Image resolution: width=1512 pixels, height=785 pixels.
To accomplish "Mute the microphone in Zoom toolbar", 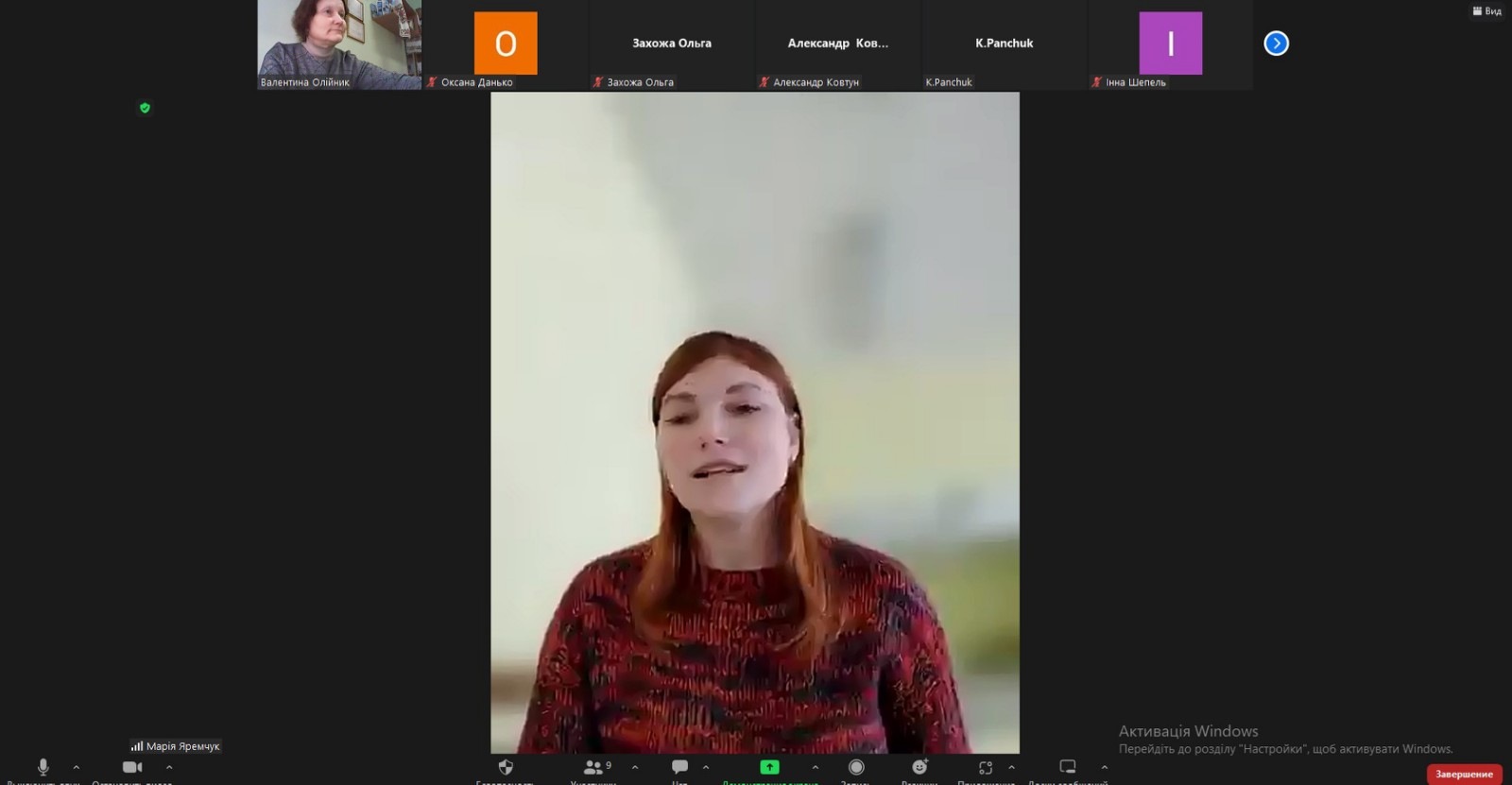I will [43, 767].
